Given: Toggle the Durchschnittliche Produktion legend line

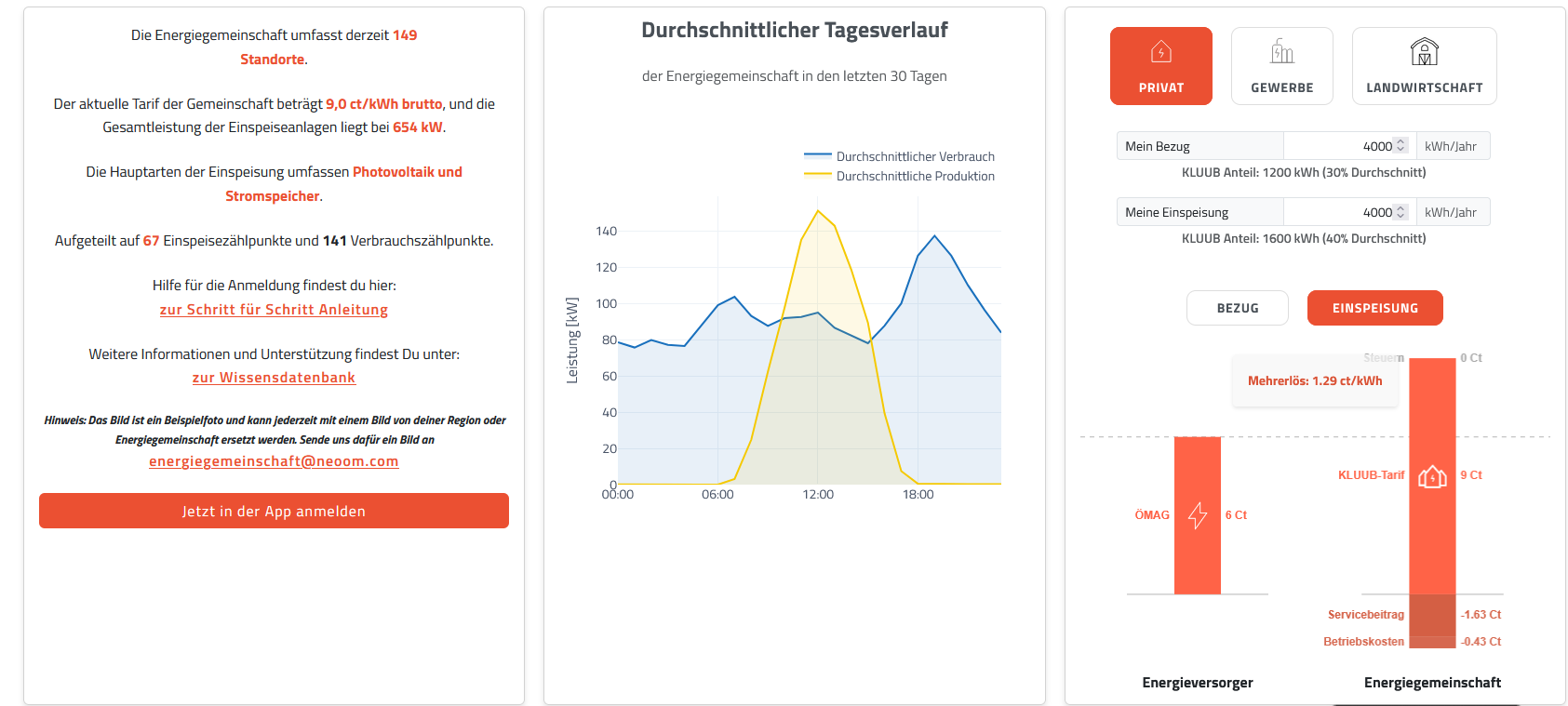Looking at the screenshot, I should coord(818,176).
